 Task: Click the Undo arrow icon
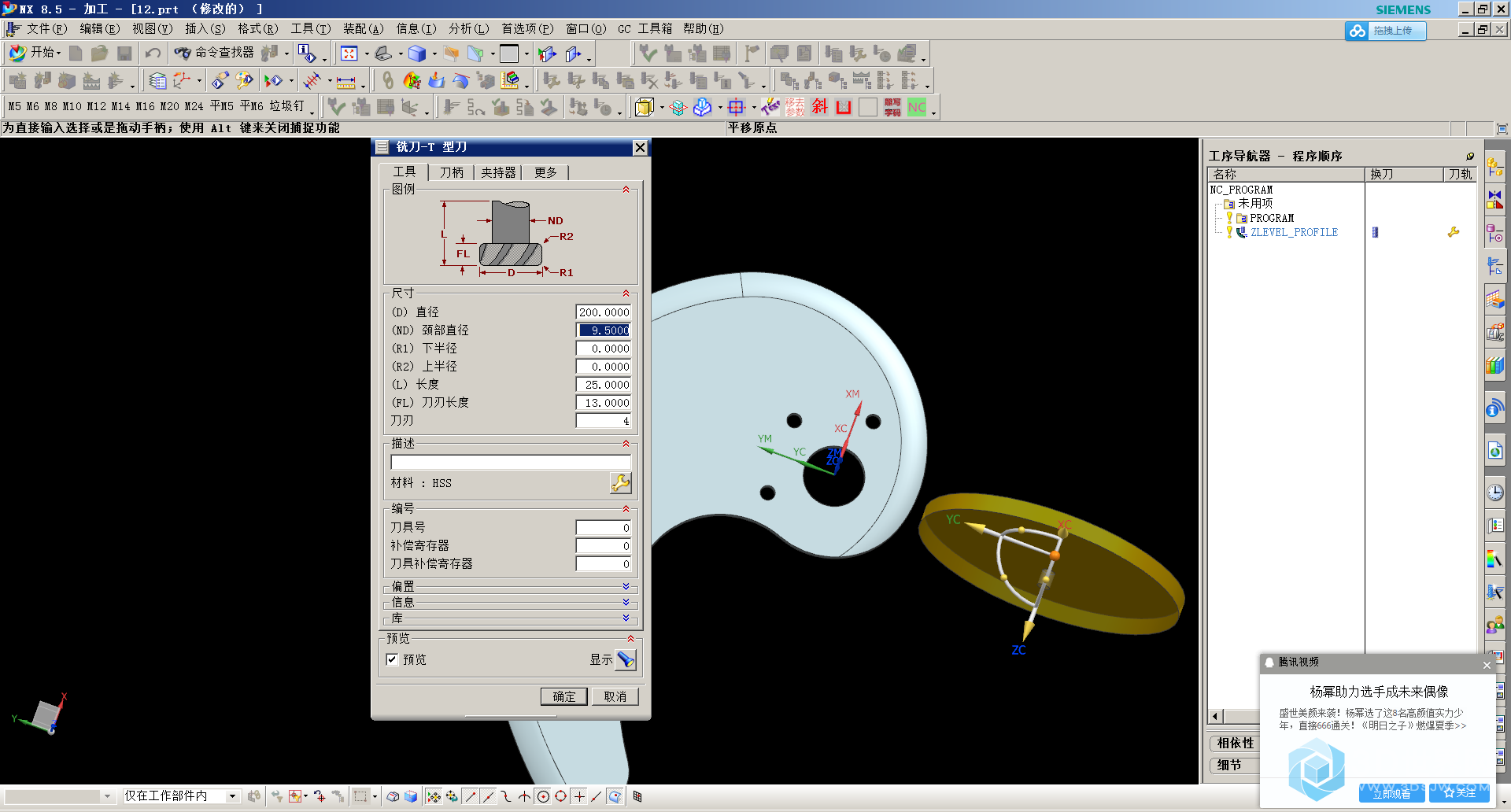pyautogui.click(x=153, y=53)
